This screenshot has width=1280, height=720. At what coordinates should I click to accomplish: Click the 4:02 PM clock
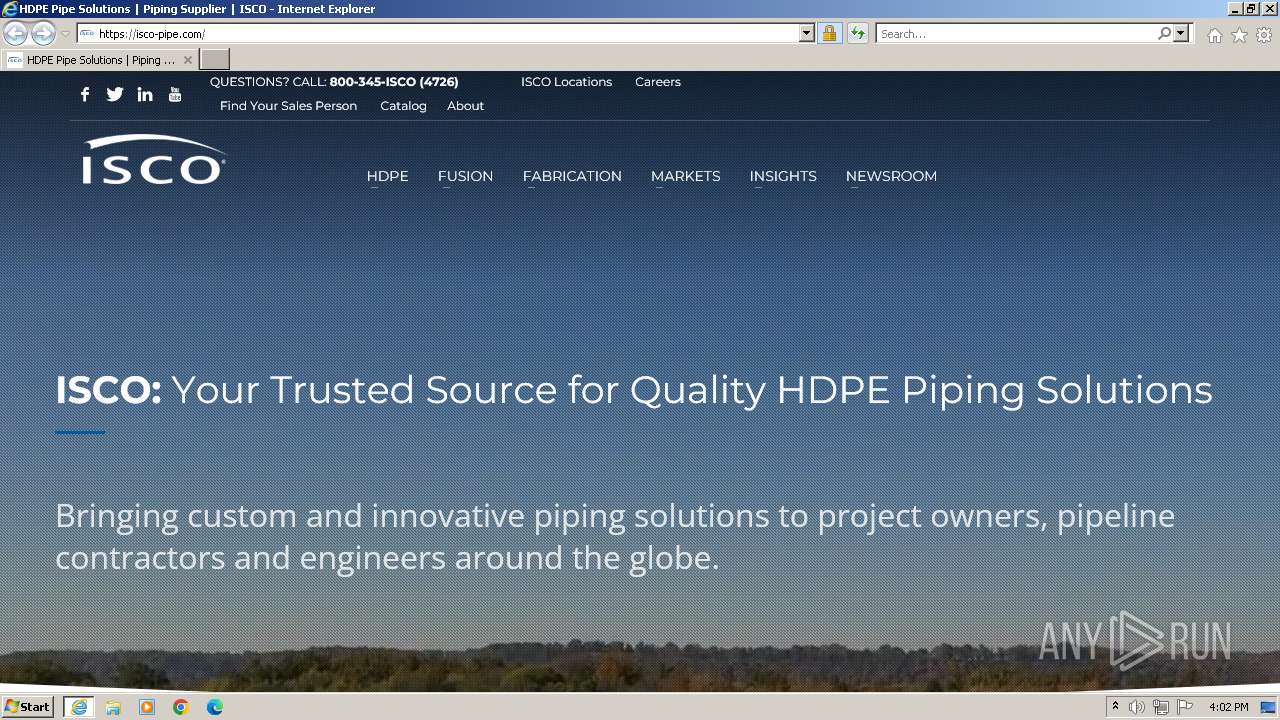click(x=1228, y=707)
